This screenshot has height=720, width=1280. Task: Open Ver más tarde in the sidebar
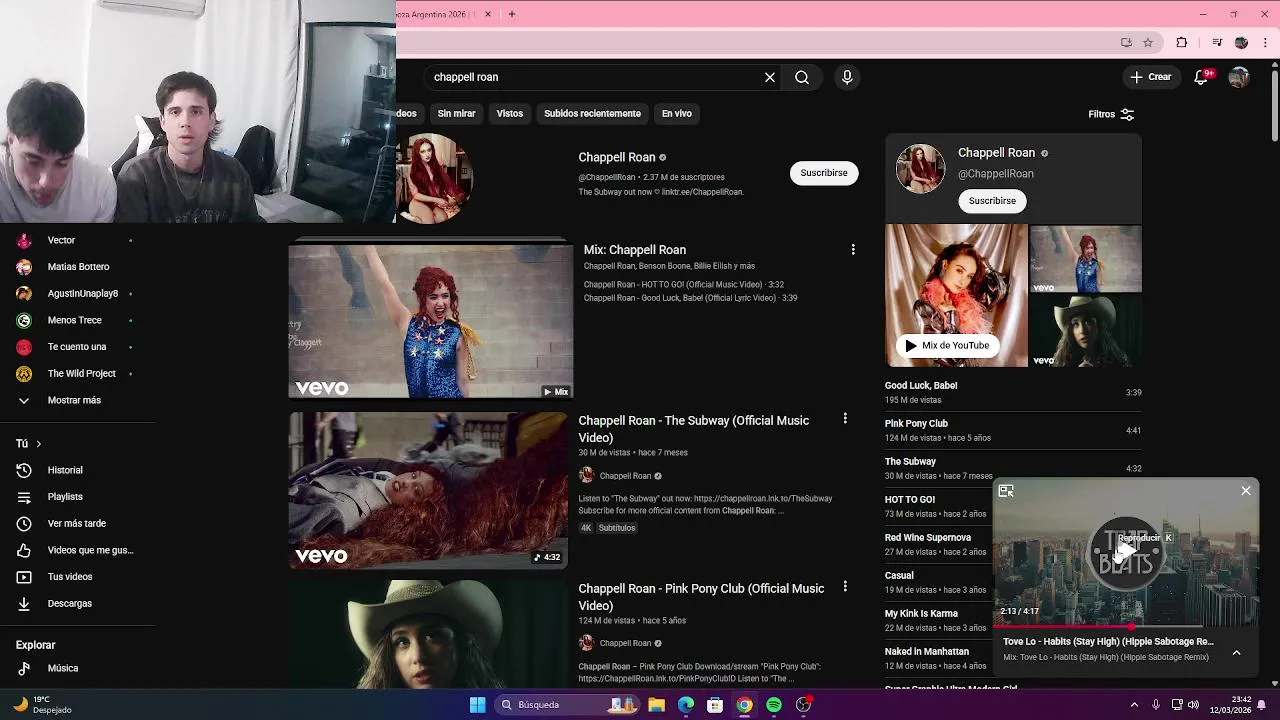click(x=78, y=523)
